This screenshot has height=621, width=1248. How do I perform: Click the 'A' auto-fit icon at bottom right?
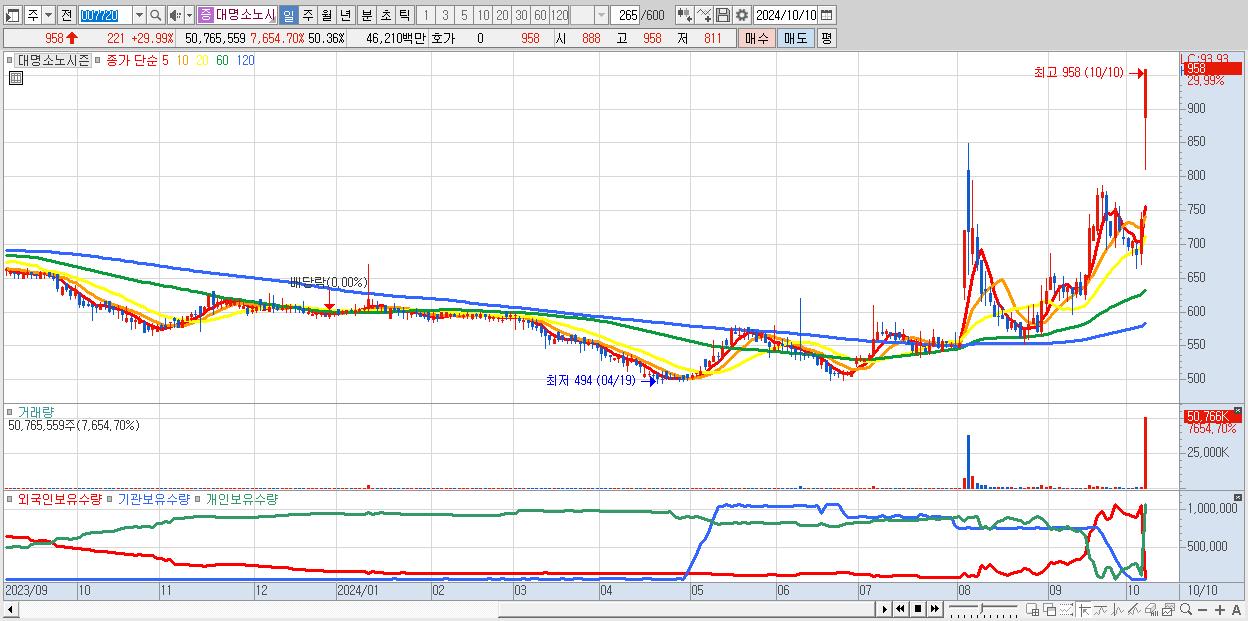point(1236,610)
